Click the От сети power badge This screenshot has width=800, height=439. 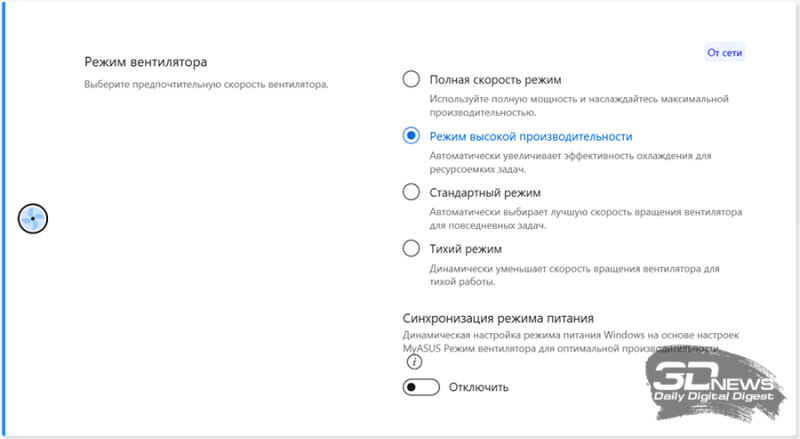pos(725,52)
